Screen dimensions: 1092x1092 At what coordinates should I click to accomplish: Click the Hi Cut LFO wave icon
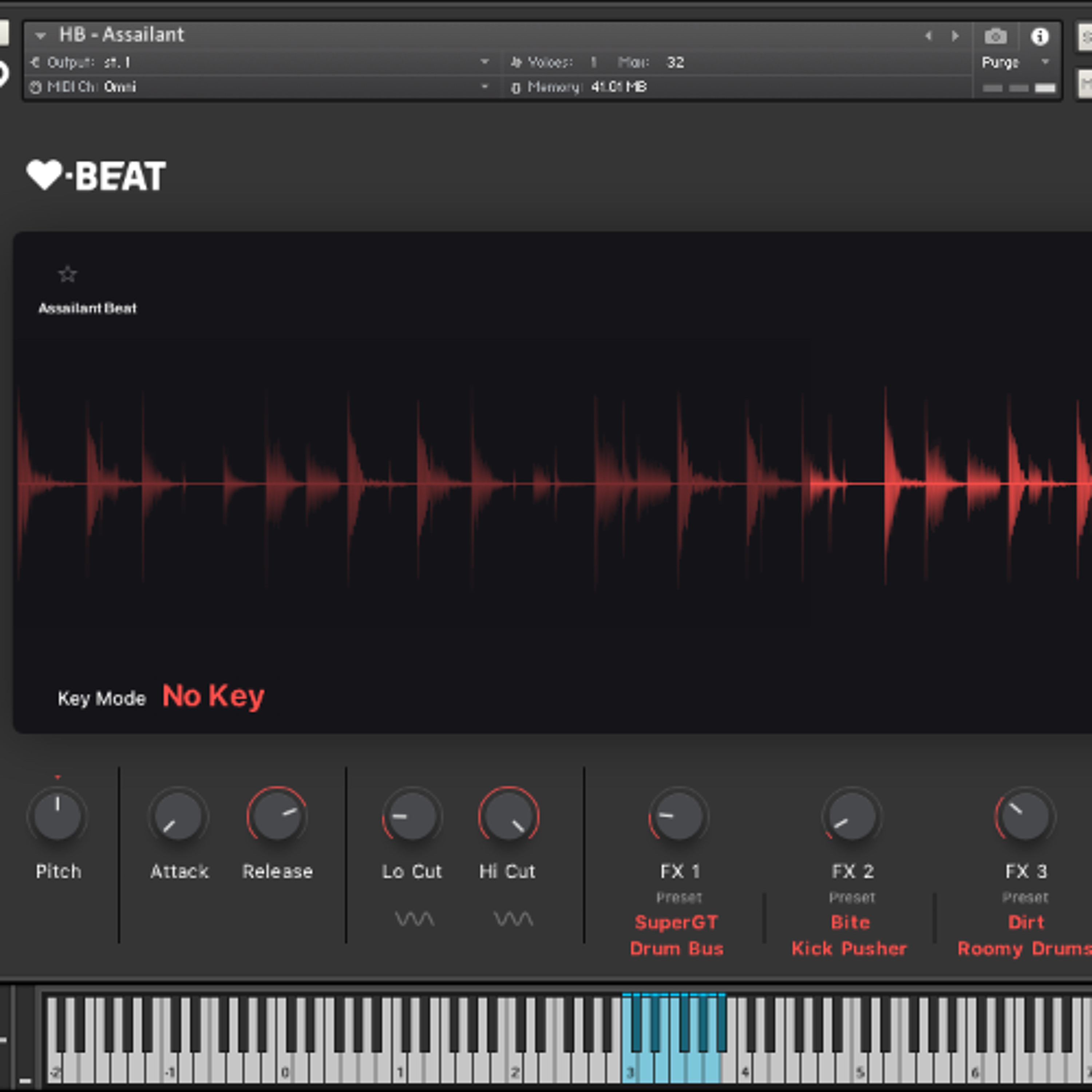[513, 918]
